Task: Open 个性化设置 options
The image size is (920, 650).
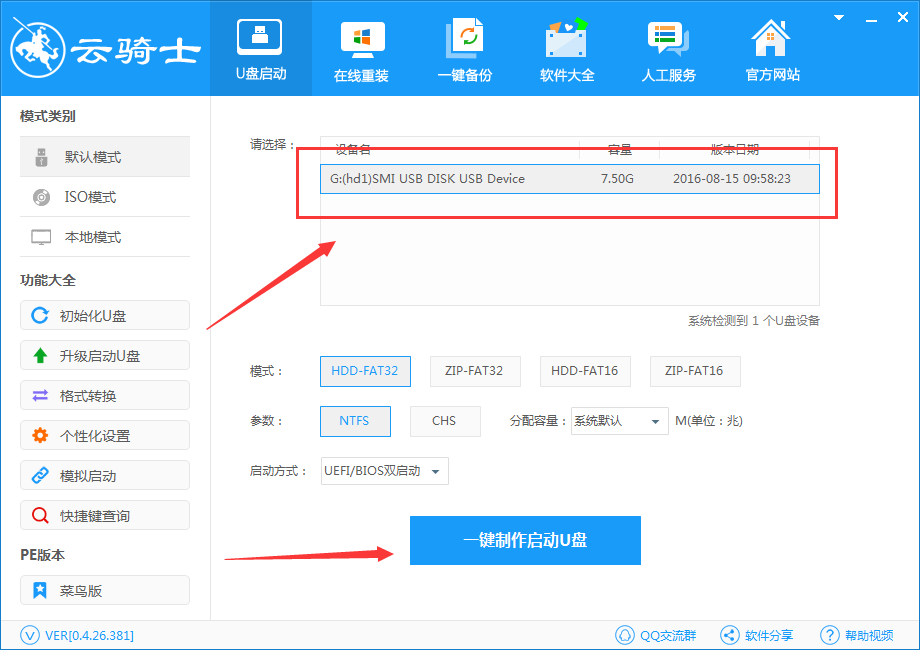Action: point(104,435)
